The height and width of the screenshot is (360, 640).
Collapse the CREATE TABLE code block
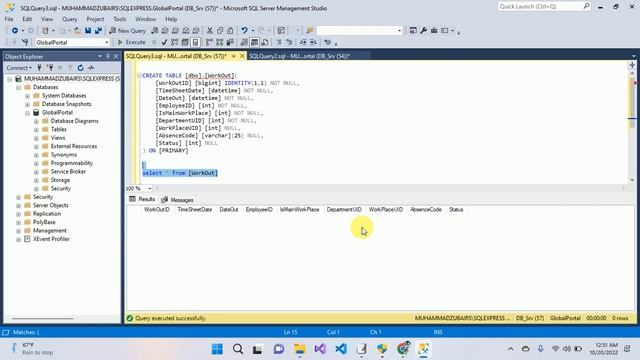point(139,76)
